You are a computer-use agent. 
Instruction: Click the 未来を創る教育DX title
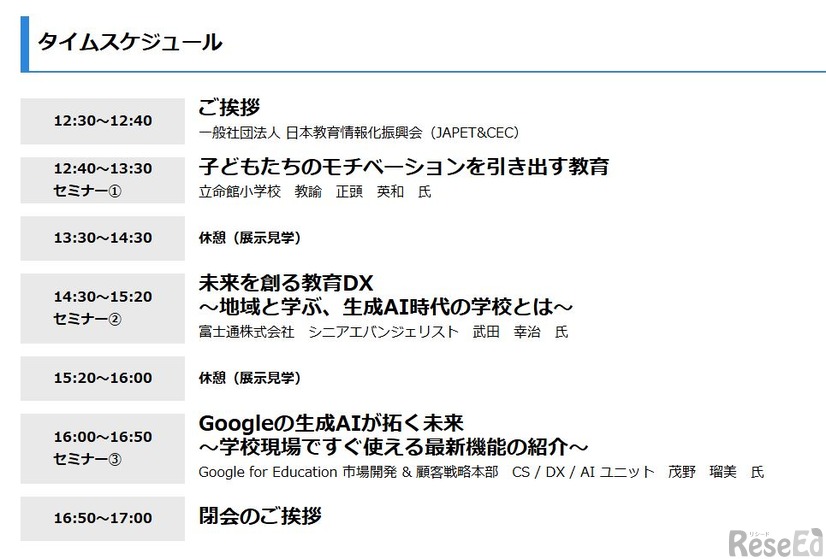286,283
